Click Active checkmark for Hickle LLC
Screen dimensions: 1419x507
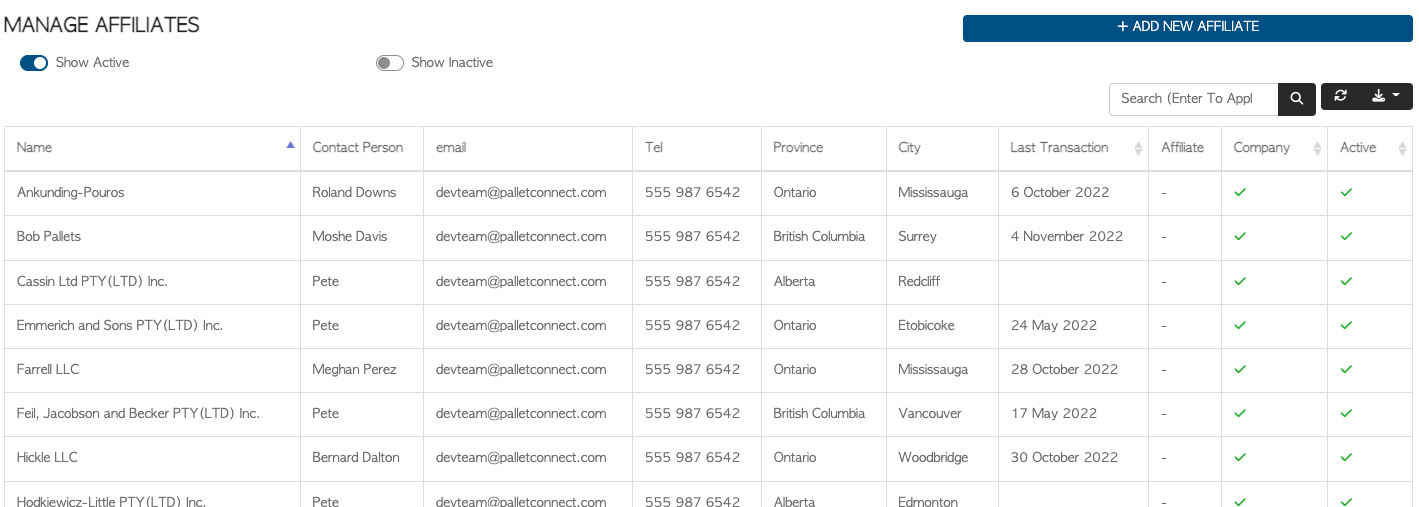coord(1346,457)
